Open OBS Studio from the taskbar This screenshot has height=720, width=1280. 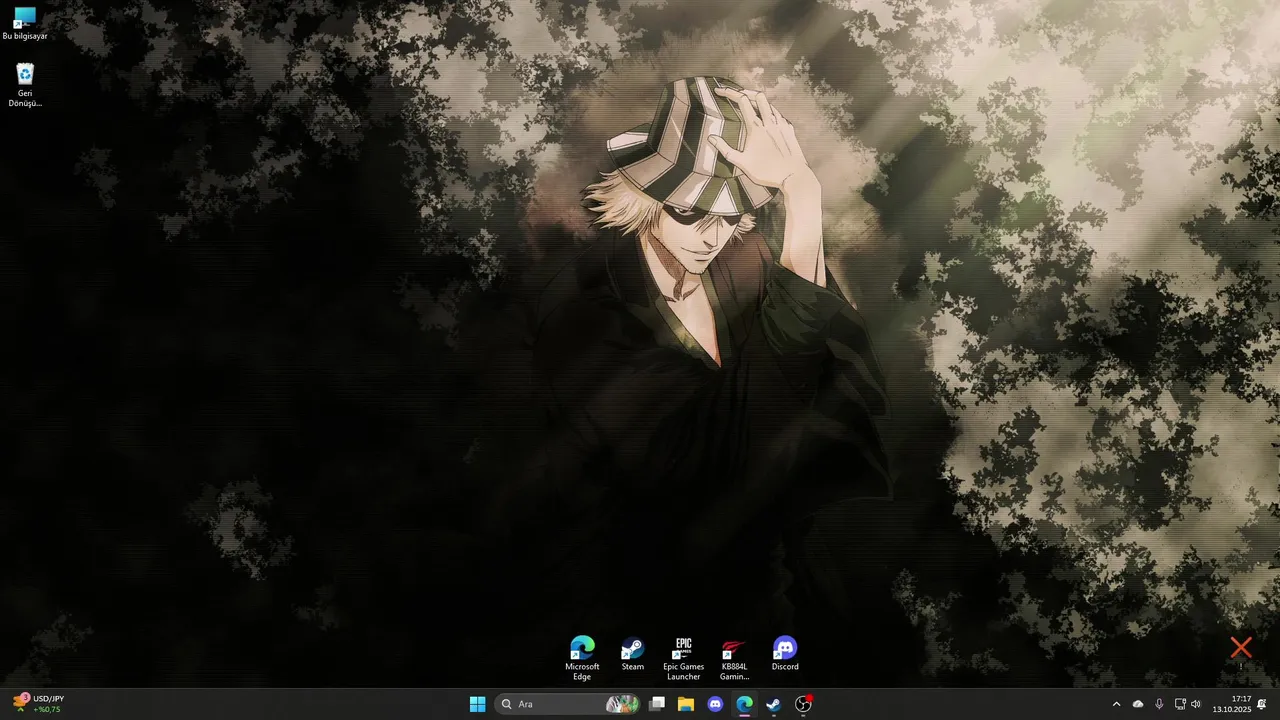[803, 704]
